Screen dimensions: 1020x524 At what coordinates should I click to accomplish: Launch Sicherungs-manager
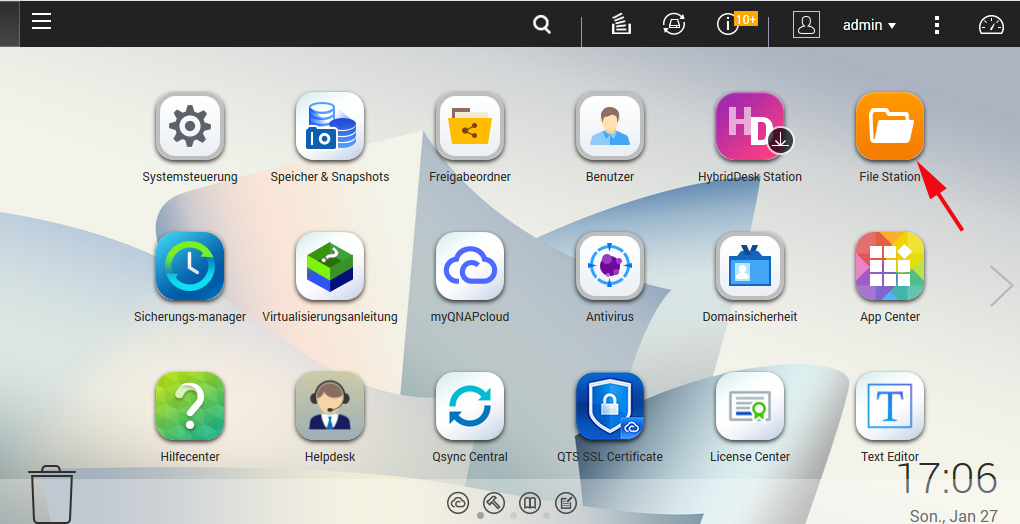click(x=190, y=266)
